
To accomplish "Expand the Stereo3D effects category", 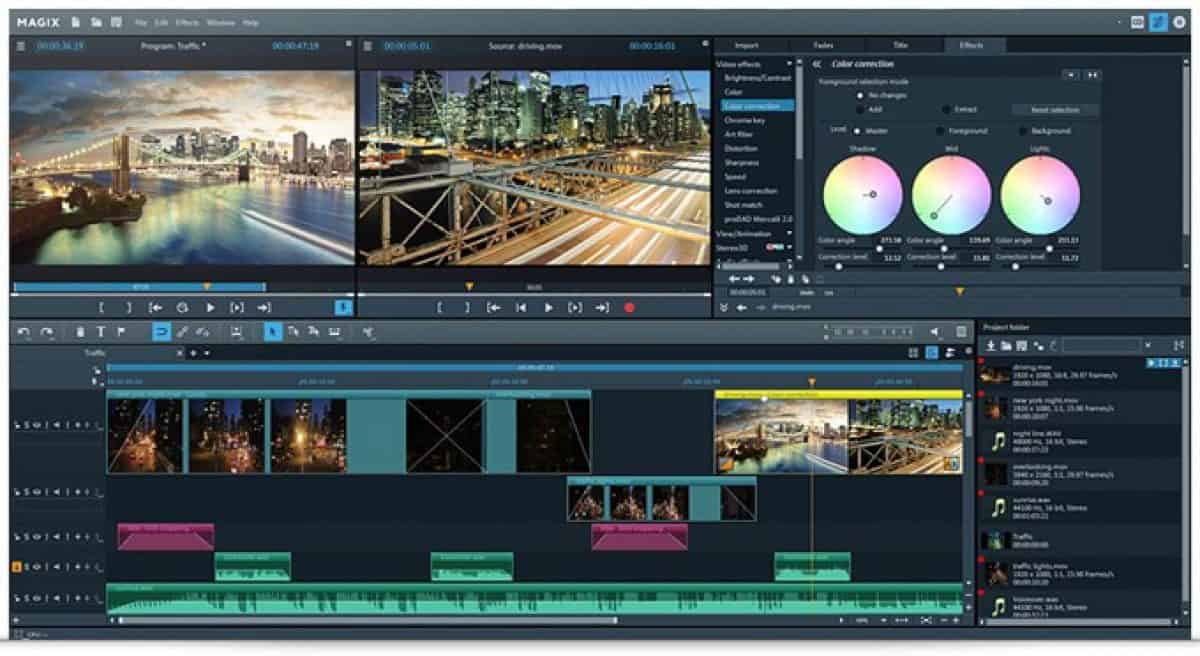I will [789, 247].
